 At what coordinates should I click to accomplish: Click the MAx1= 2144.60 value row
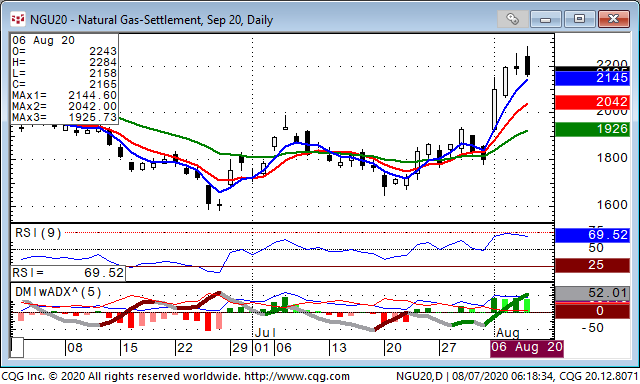[x=64, y=95]
